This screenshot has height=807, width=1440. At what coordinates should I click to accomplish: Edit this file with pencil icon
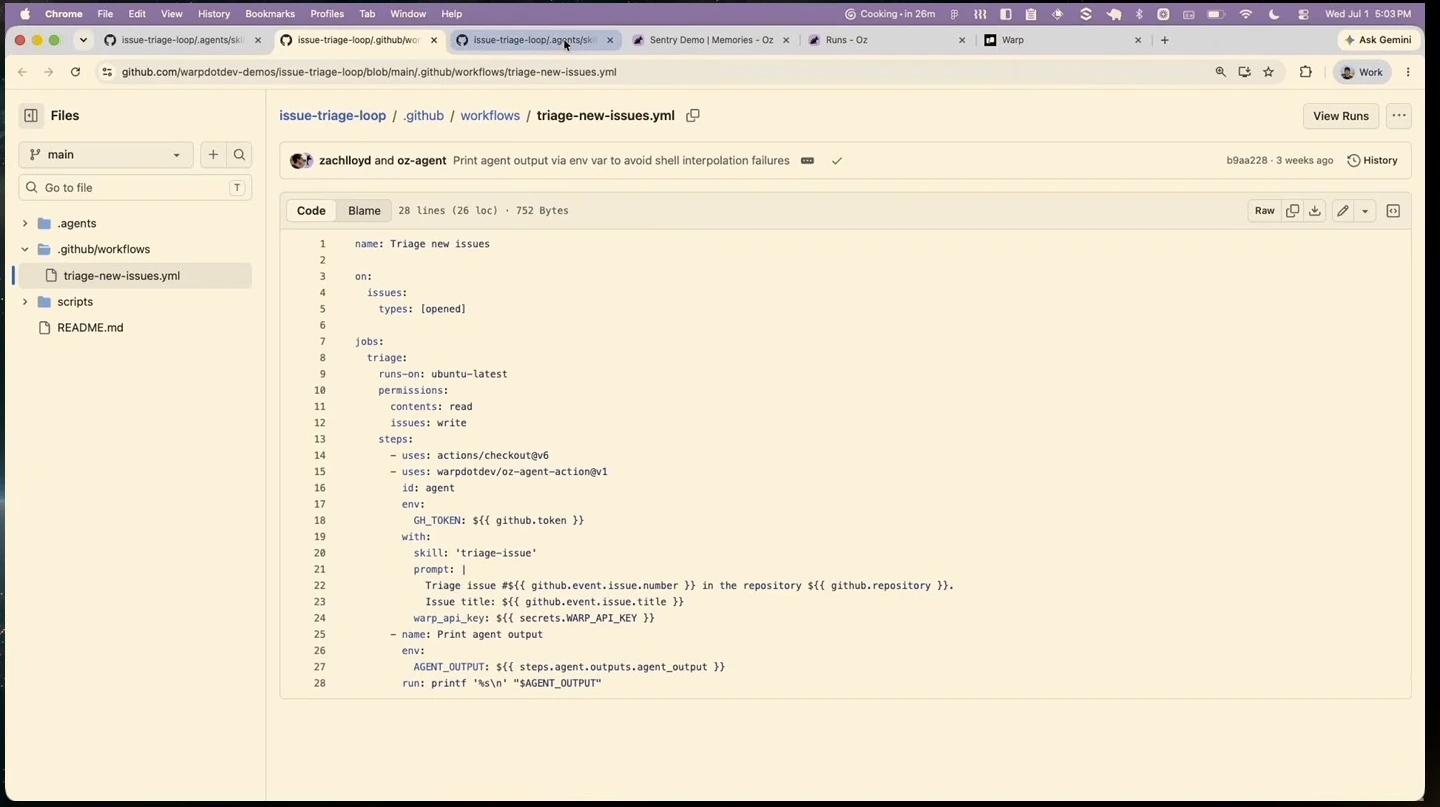click(1343, 211)
